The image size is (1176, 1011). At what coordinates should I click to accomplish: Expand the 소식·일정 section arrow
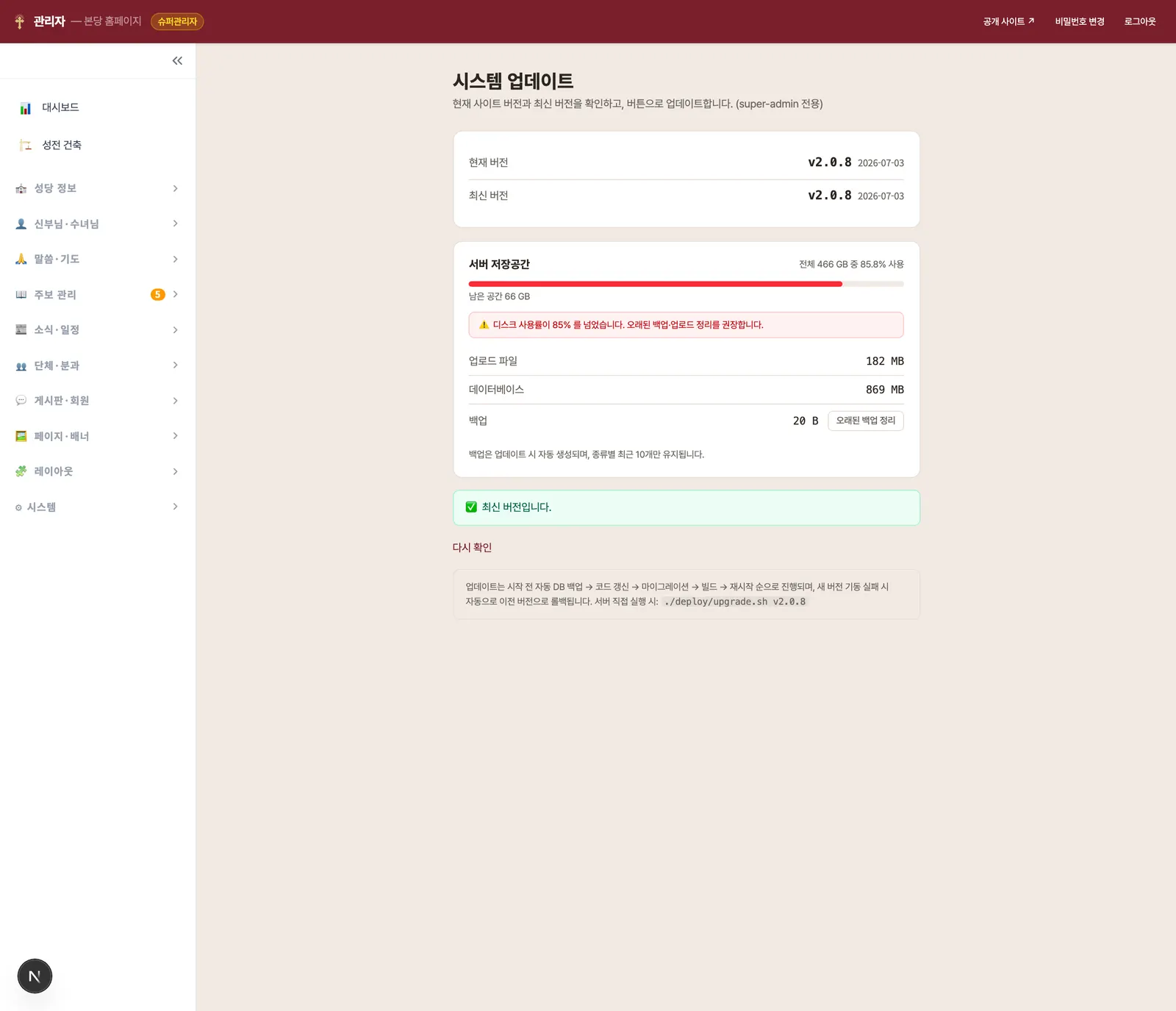pos(175,330)
